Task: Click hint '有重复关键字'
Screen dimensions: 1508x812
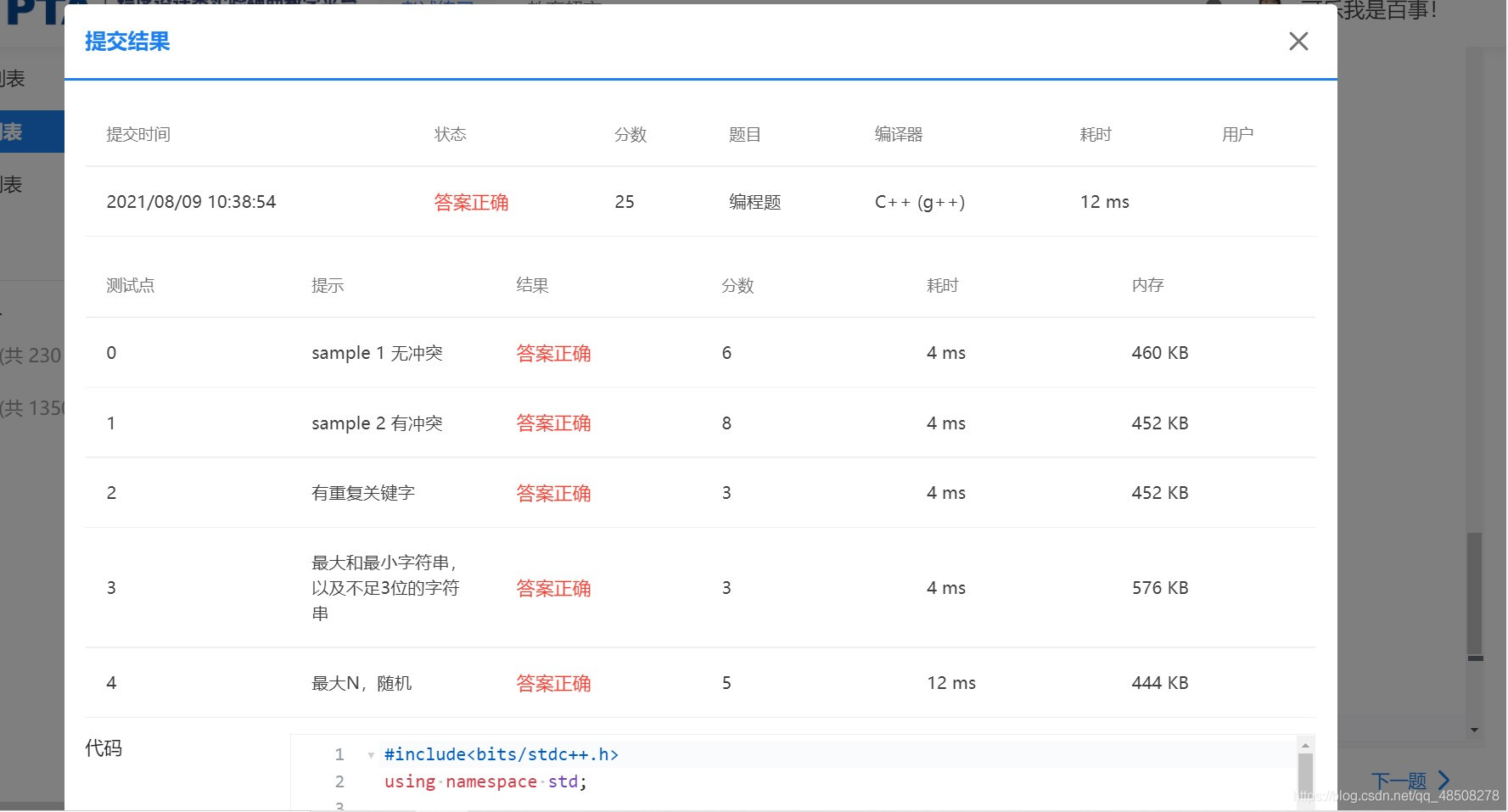Action: click(363, 493)
